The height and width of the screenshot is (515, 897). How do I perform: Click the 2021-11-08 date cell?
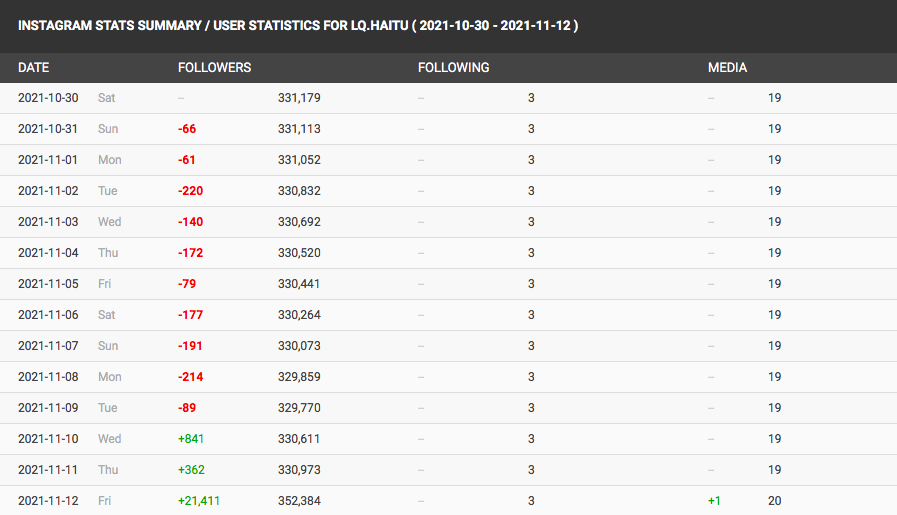(48, 377)
